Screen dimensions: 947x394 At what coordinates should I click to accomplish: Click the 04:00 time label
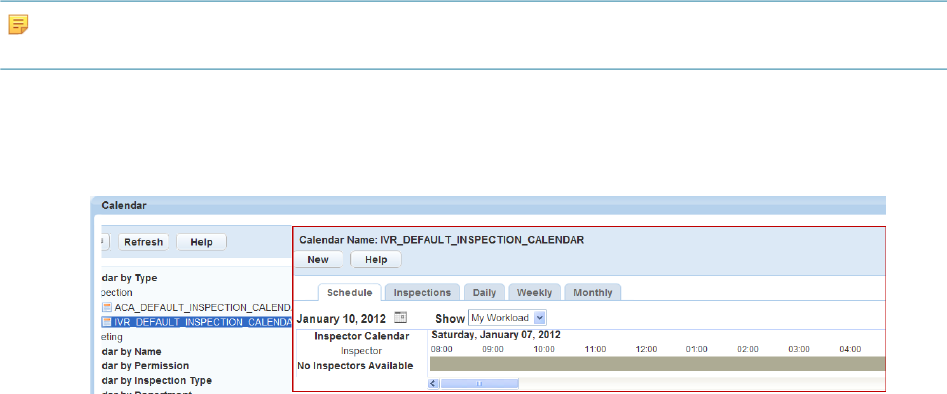click(850, 349)
